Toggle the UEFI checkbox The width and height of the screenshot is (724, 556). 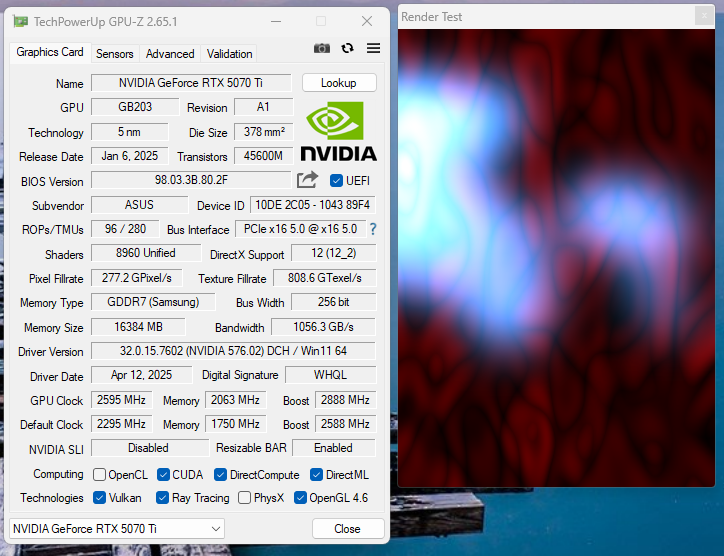[x=336, y=181]
